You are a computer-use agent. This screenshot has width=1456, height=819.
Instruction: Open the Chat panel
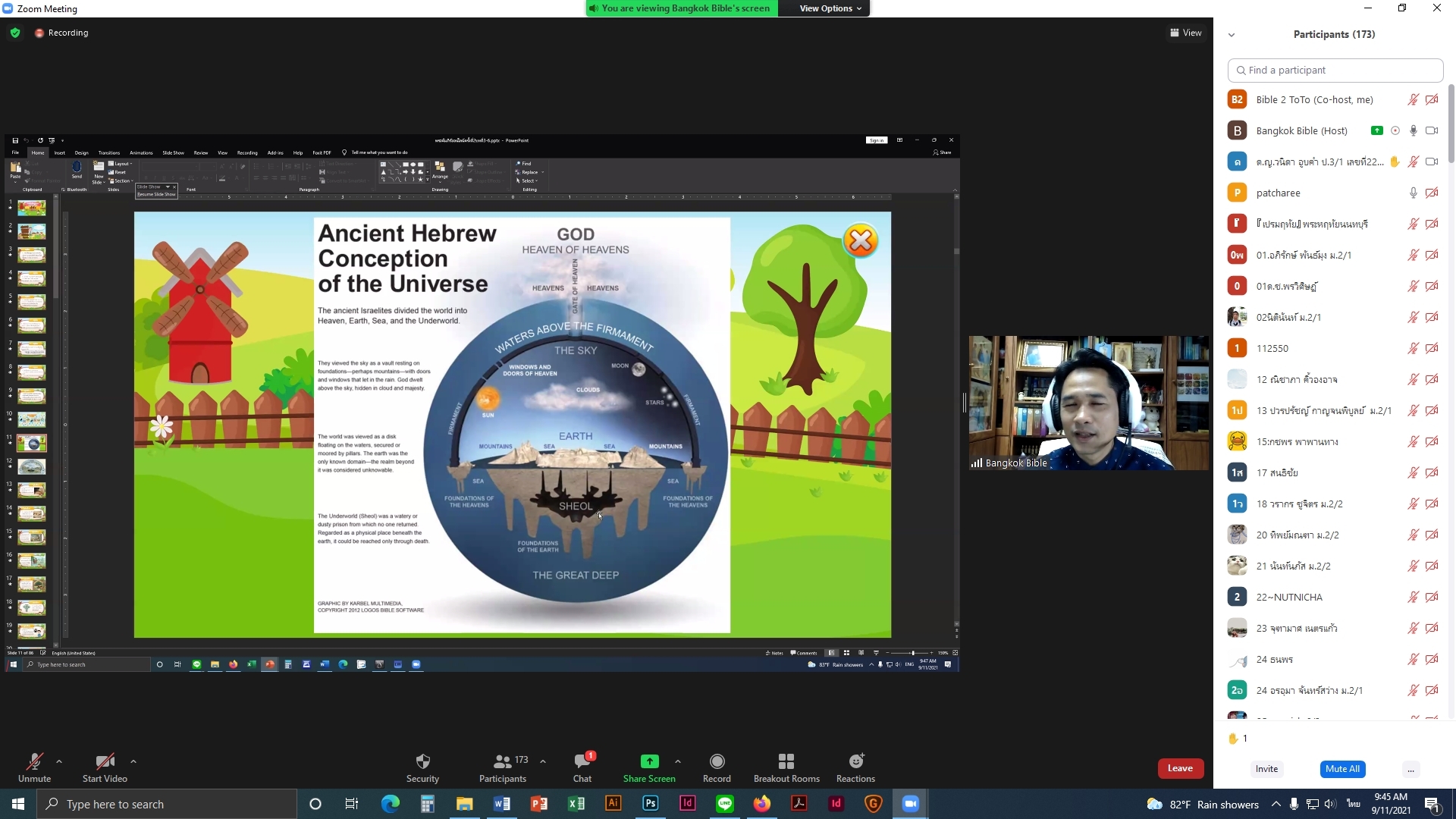582,767
